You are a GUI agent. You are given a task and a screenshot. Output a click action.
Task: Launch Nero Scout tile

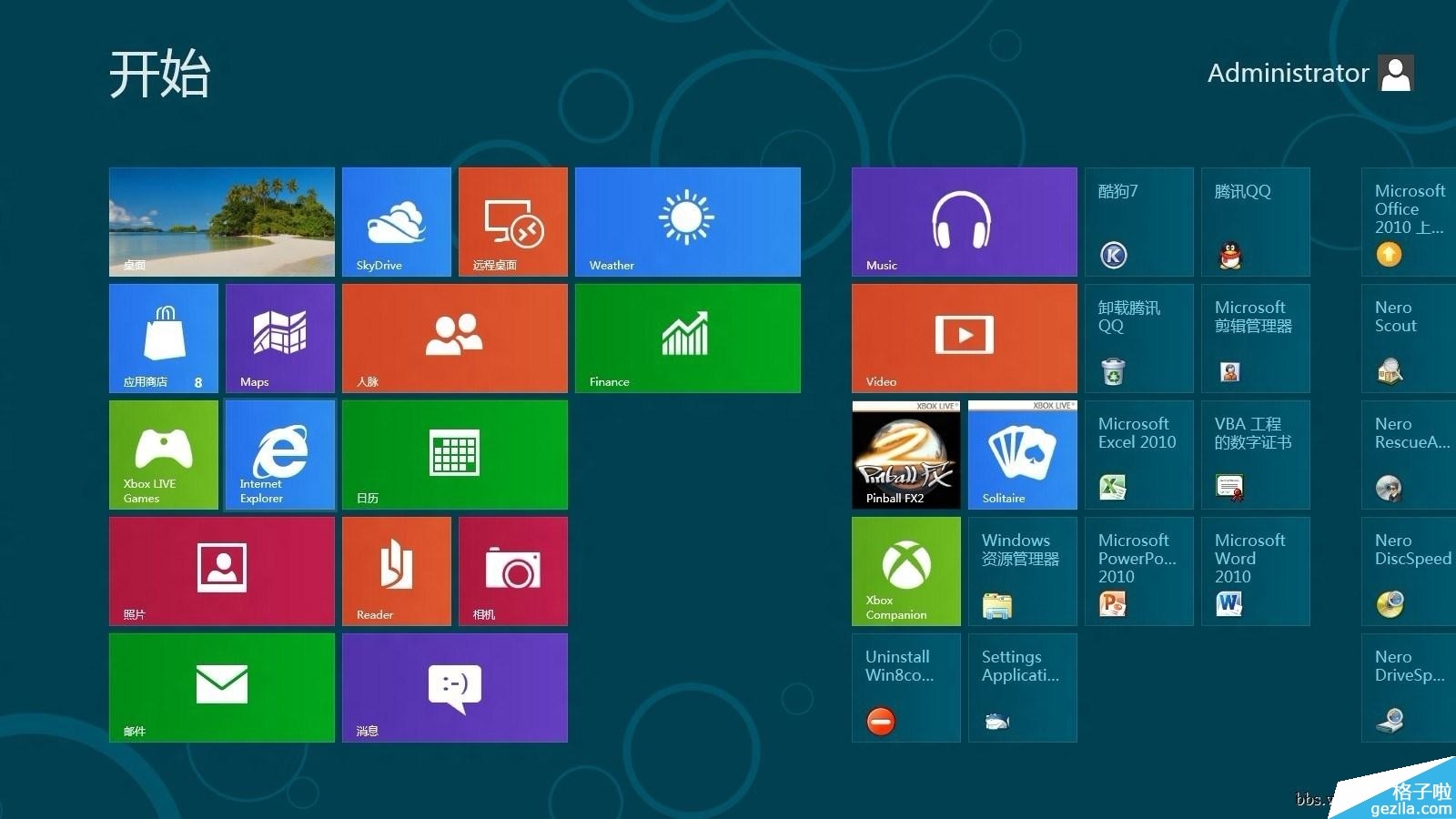(x=1409, y=339)
